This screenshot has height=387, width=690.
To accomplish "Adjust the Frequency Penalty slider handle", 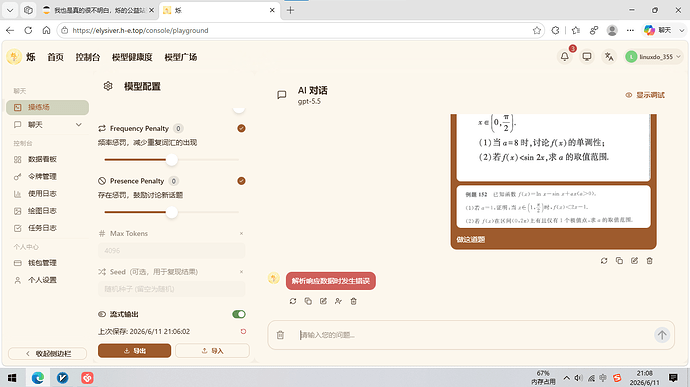I will click(x=172, y=160).
